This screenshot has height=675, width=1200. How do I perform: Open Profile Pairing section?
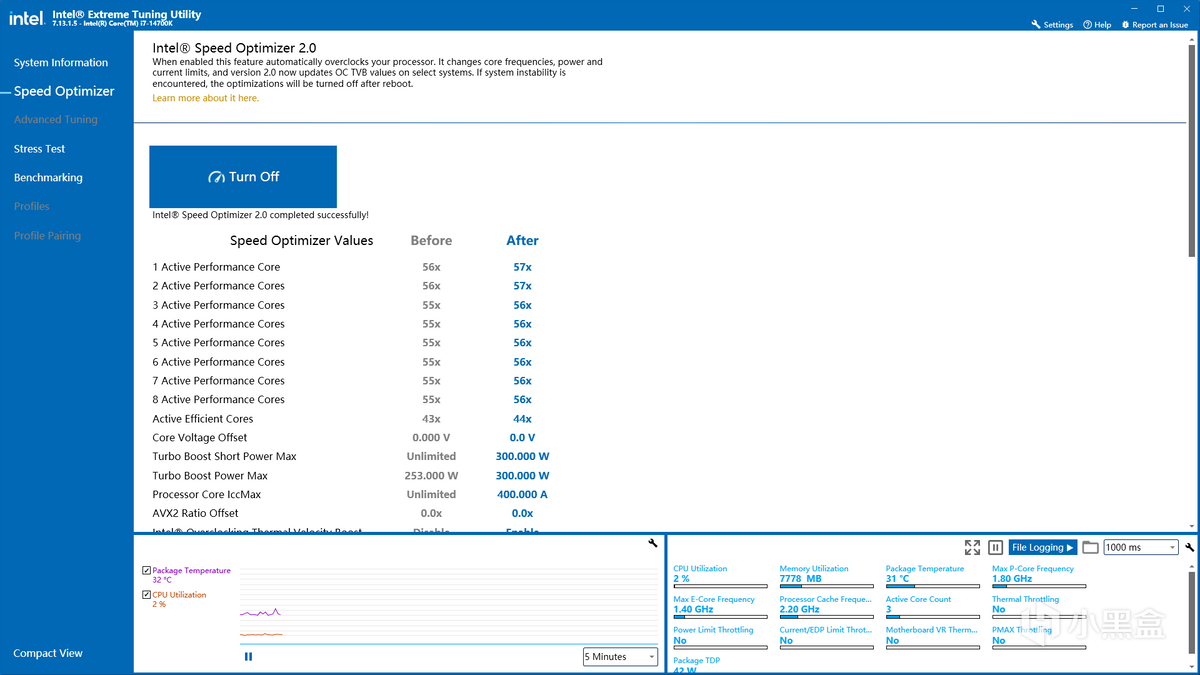pos(47,235)
